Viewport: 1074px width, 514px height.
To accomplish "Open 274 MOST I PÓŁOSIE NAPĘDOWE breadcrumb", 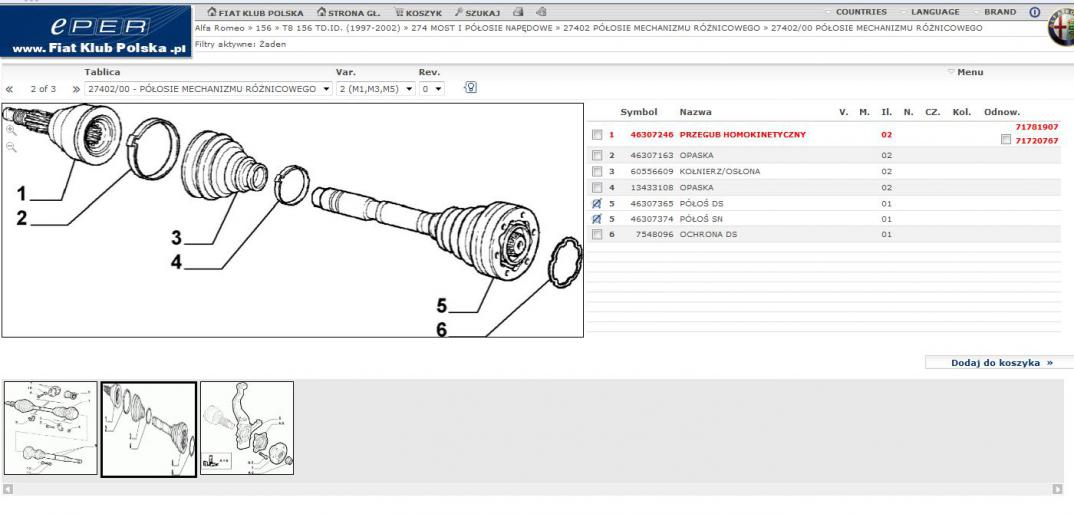I will point(482,28).
